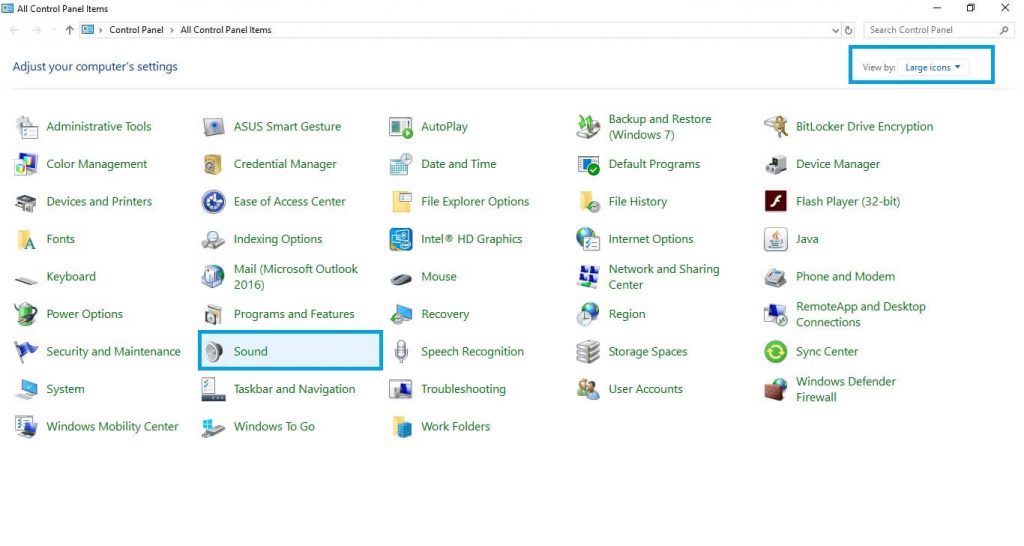The image size is (1024, 546).
Task: Expand the chevron before Control Panel in breadcrumb
Action: click(x=101, y=30)
